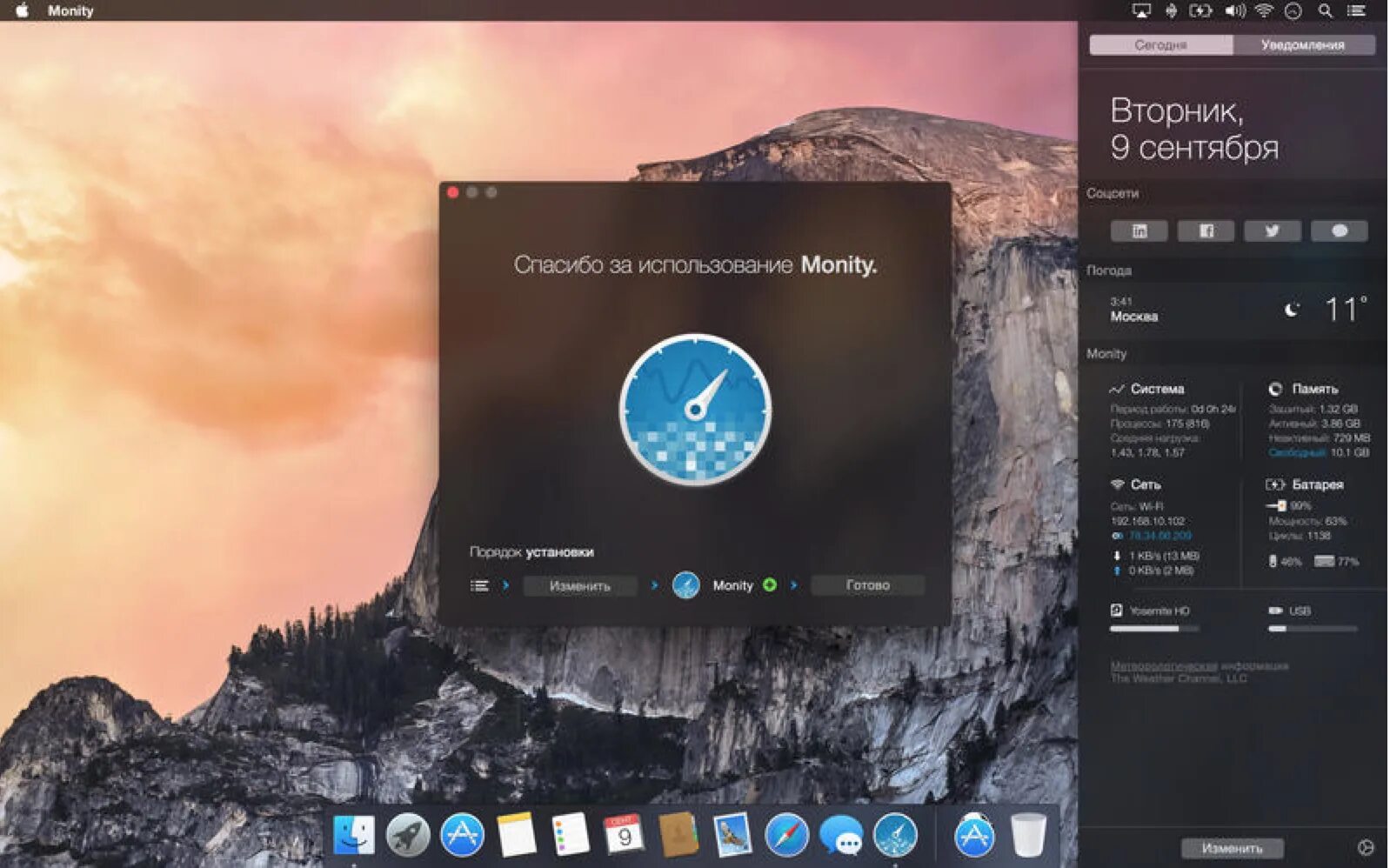Image resolution: width=1390 pixels, height=868 pixels.
Task: Open Launchpad rocket in the Dock
Action: pos(407,836)
